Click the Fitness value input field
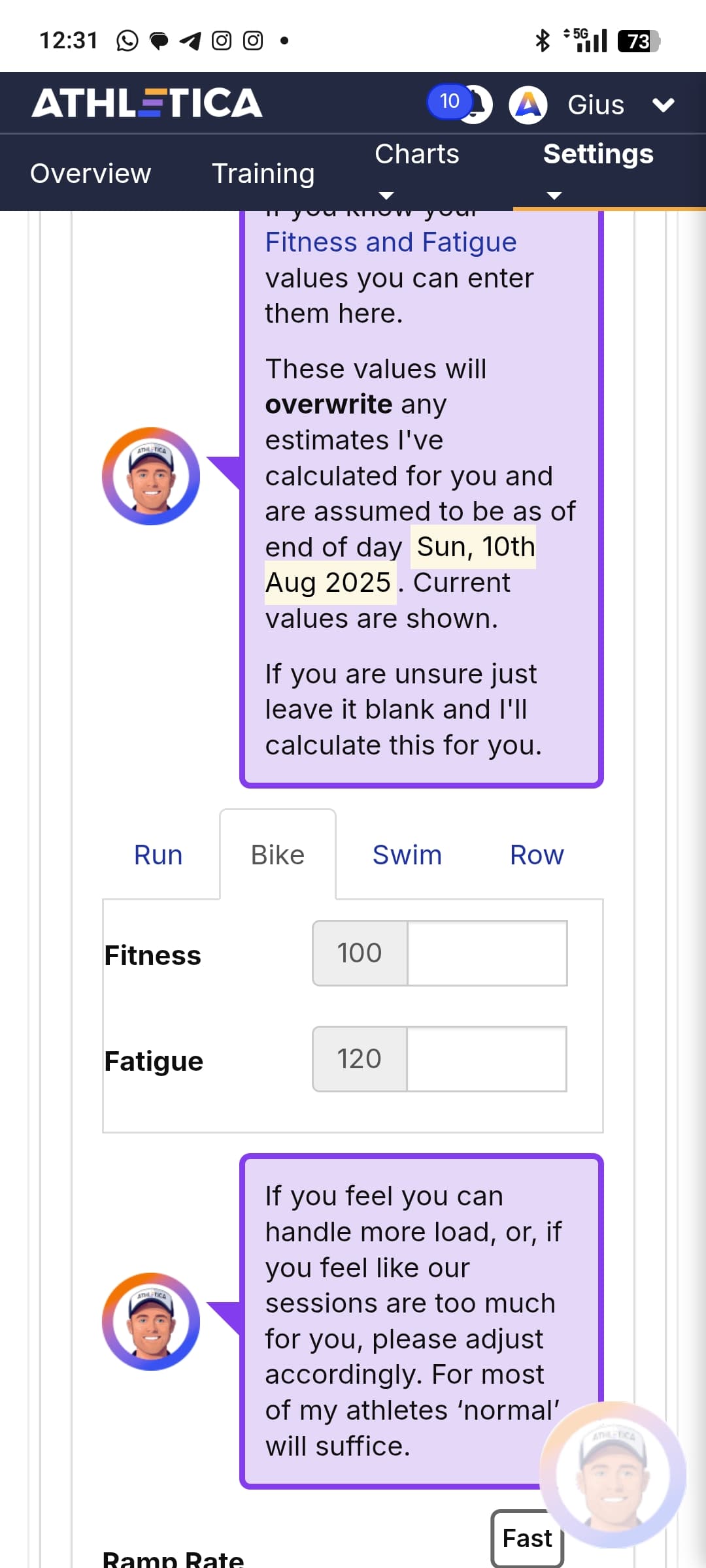The width and height of the screenshot is (706, 1568). click(487, 953)
